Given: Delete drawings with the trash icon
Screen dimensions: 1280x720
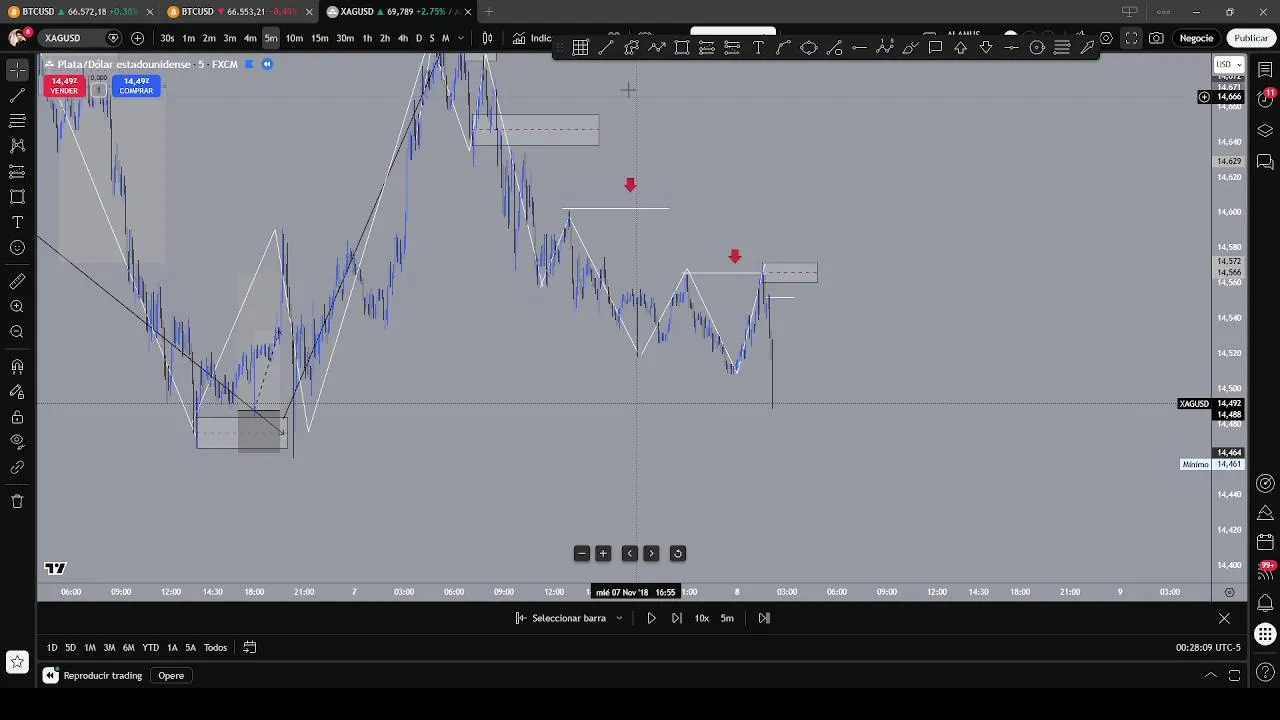Looking at the screenshot, I should pos(17,501).
